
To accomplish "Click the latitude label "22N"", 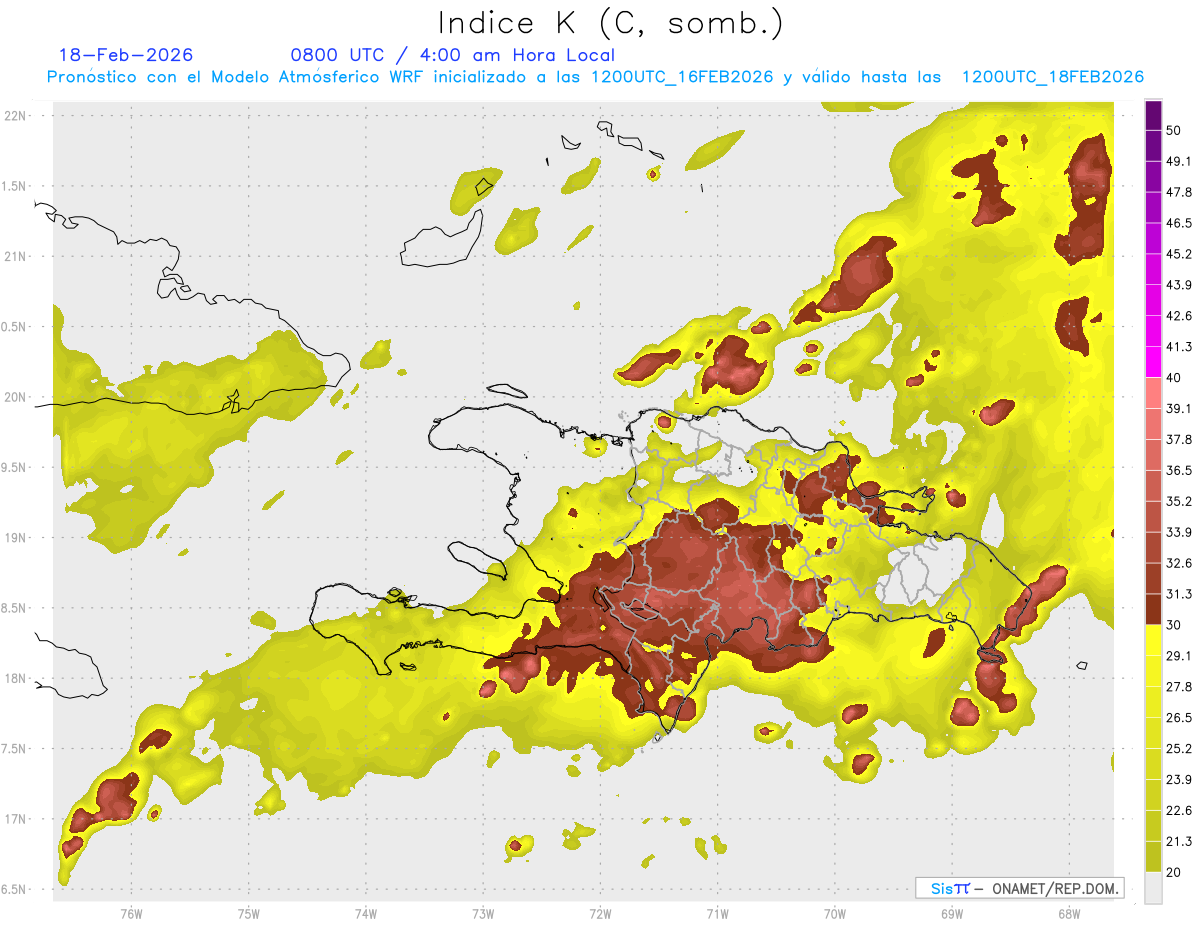I will coord(16,116).
